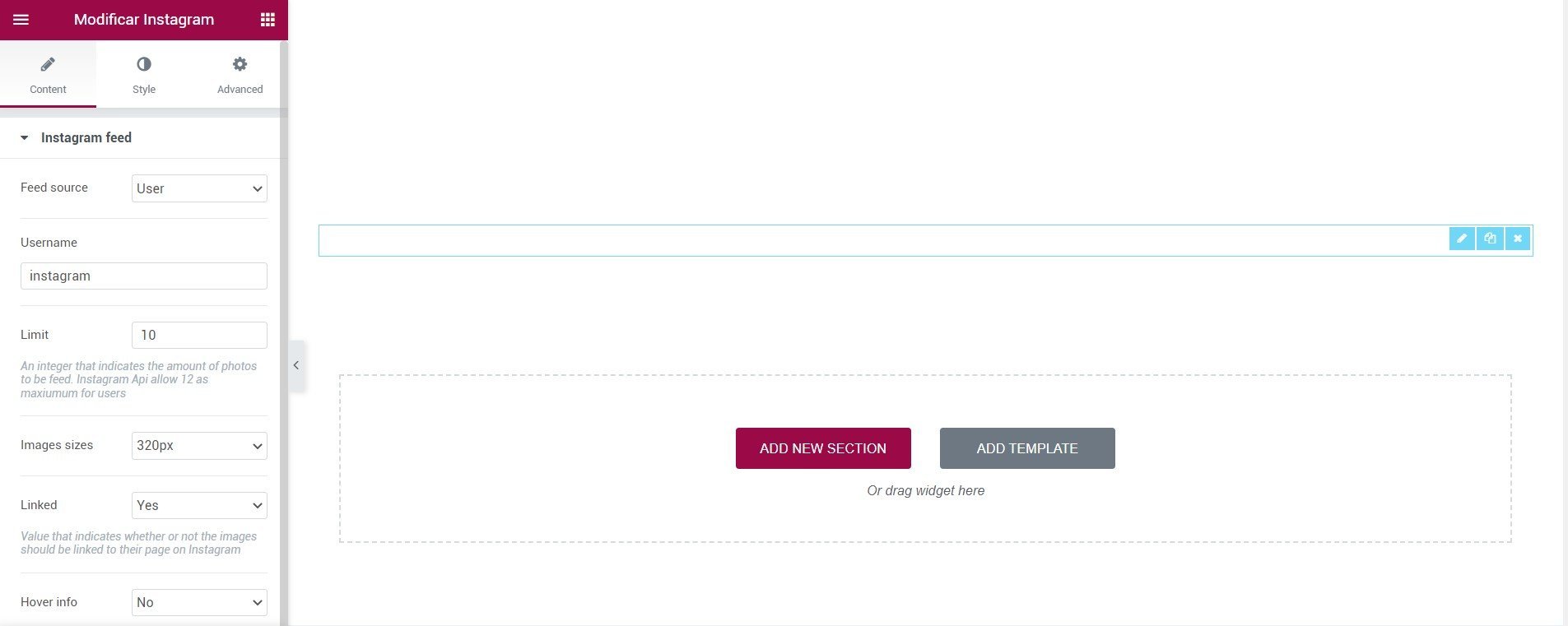Screen dimensions: 1568x626
Task: Click the 'Or drag widget here' text
Action: 925,490
